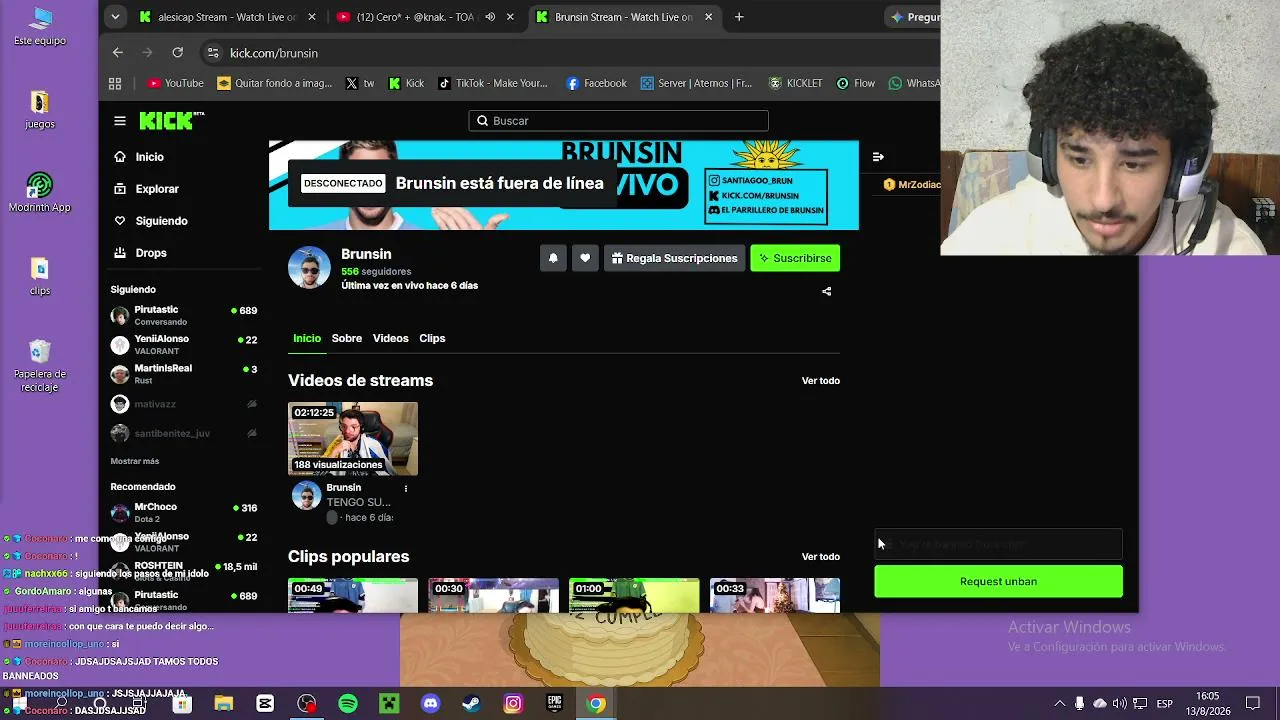Switch to the Clips tab
This screenshot has width=1280, height=720.
tap(432, 338)
